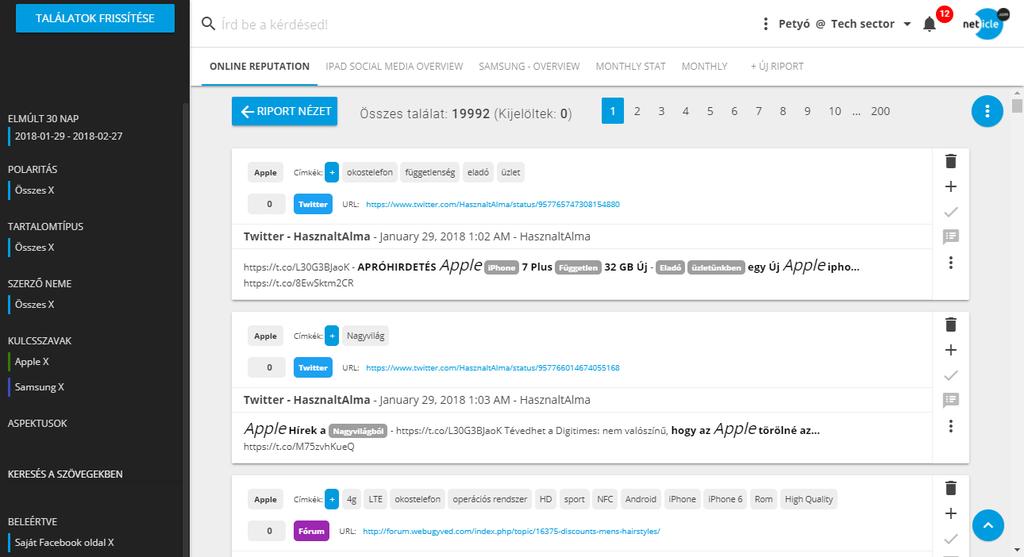Click the plus icon on first mention card
The width and height of the screenshot is (1024, 557).
tap(951, 187)
